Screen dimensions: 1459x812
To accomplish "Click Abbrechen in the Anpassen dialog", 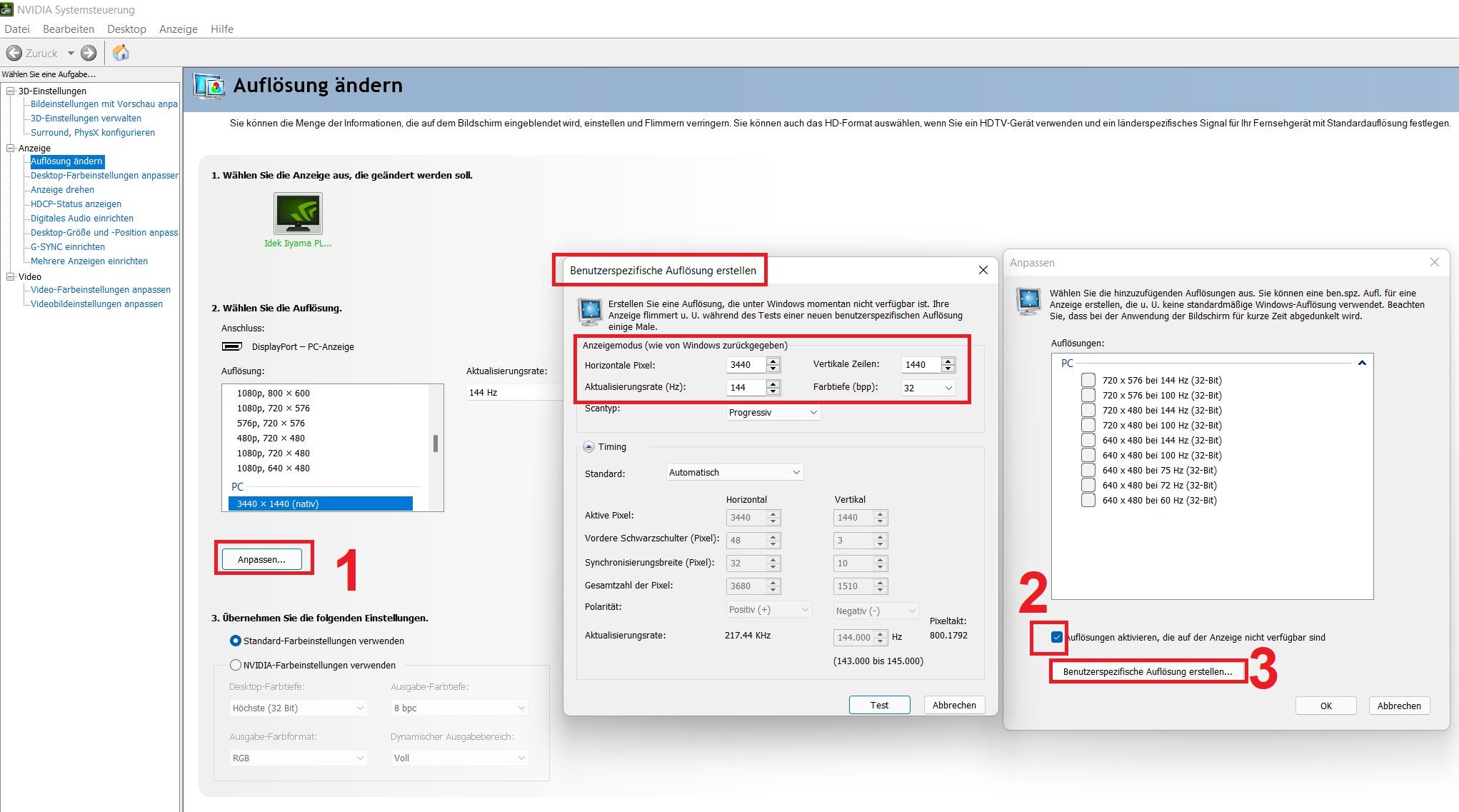I will coord(1399,706).
